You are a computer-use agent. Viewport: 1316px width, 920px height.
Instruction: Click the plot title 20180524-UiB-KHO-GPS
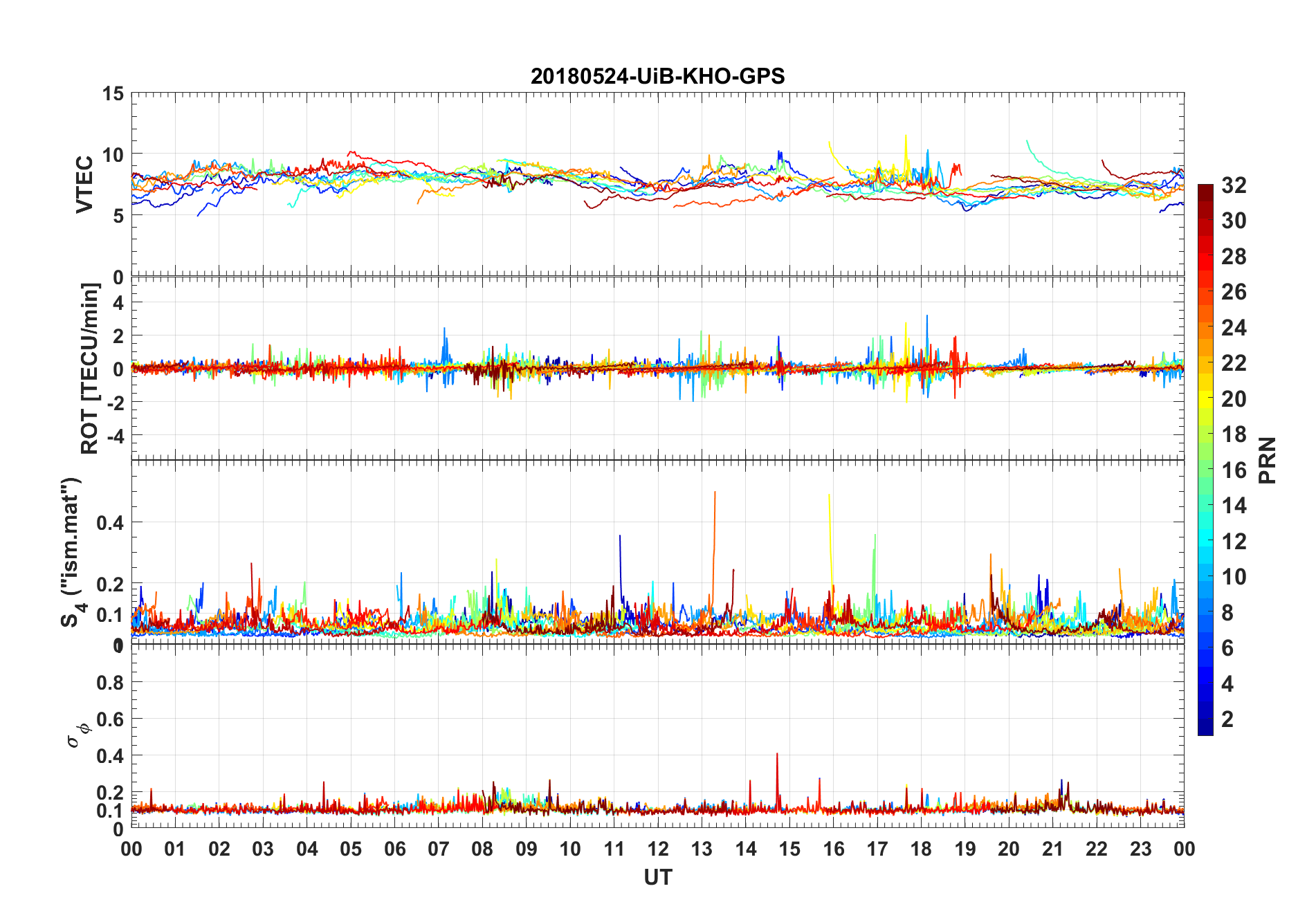click(x=657, y=76)
